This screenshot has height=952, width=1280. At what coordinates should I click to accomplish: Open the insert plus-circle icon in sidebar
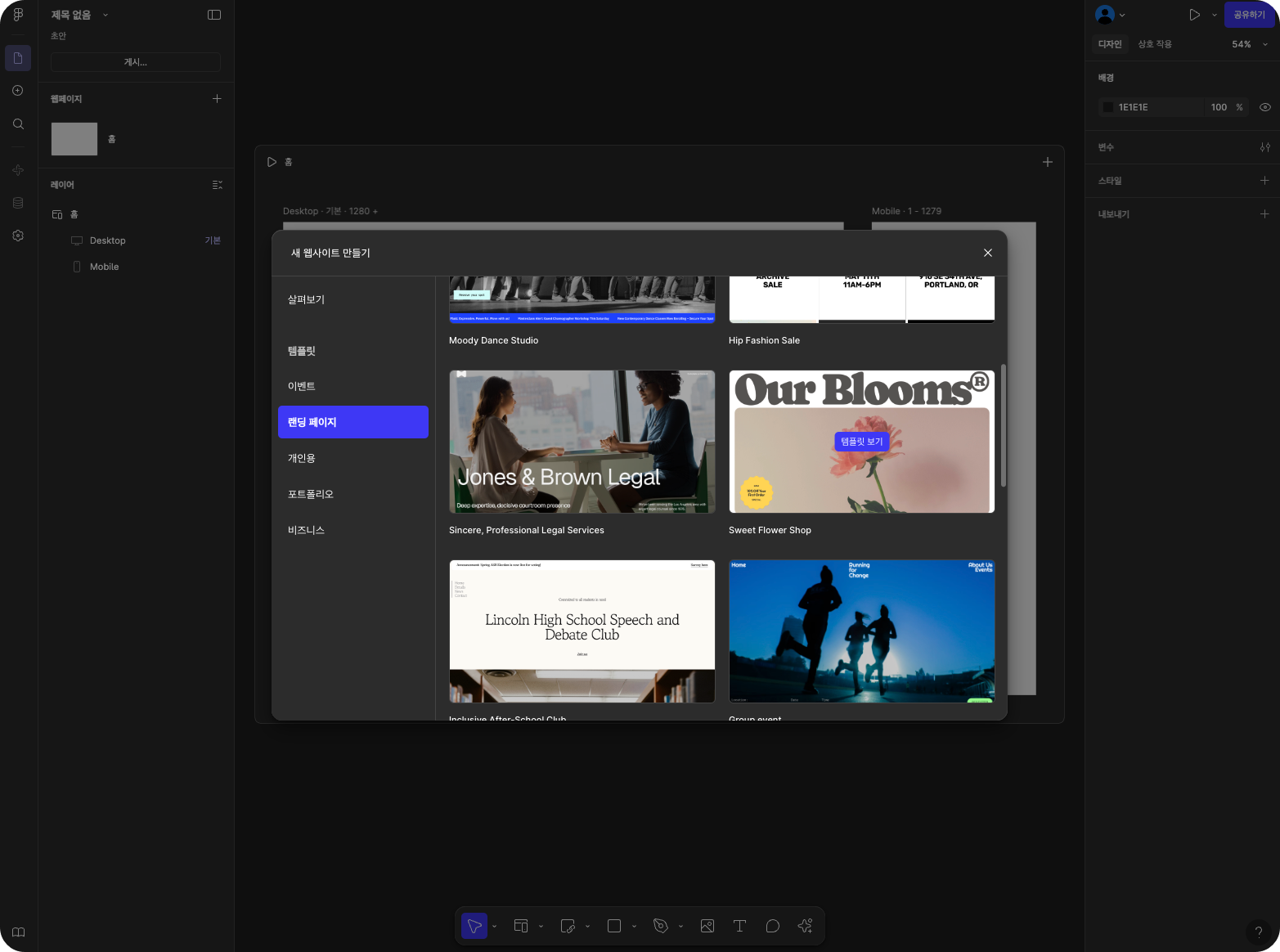click(x=18, y=91)
